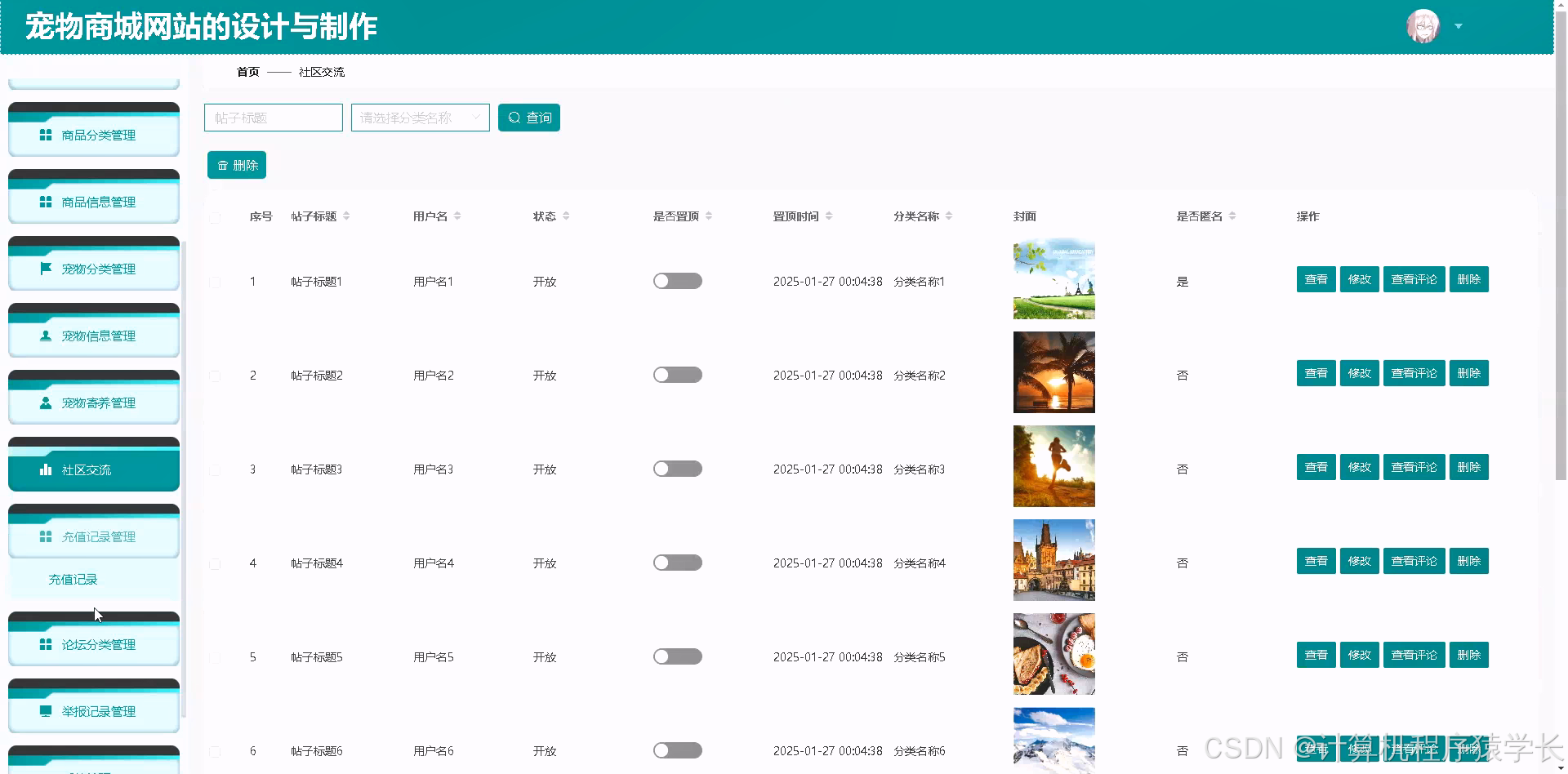Click the sidebar vertical scrollbar

(185, 479)
